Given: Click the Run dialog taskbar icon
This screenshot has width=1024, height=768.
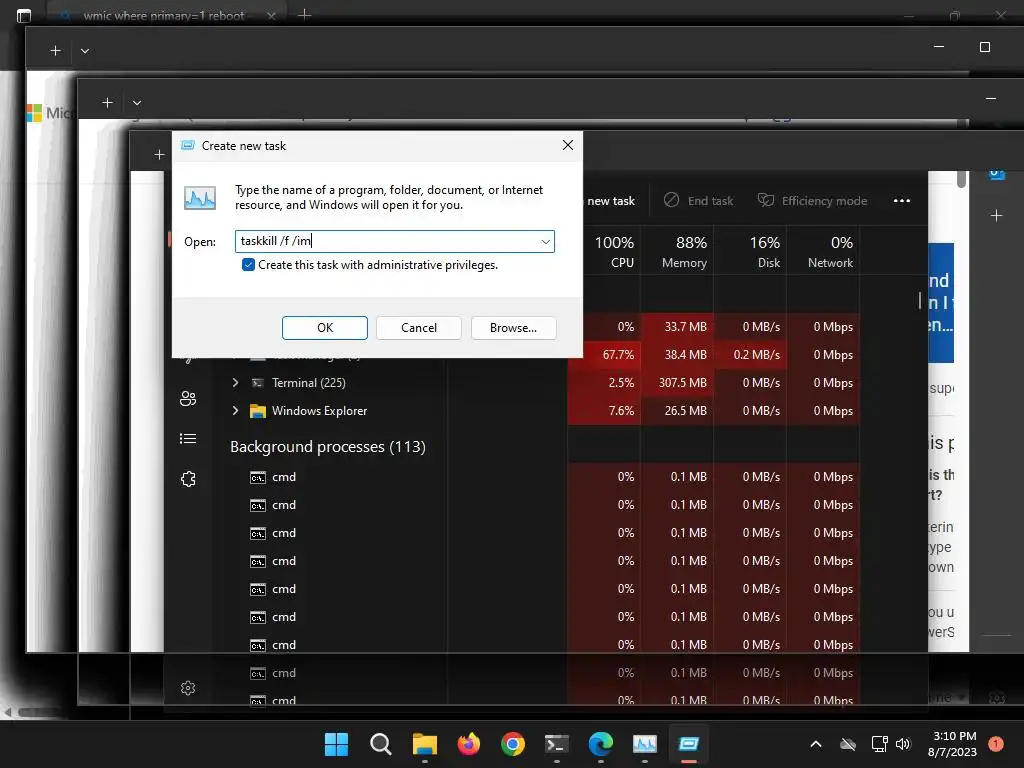Looking at the screenshot, I should point(688,744).
